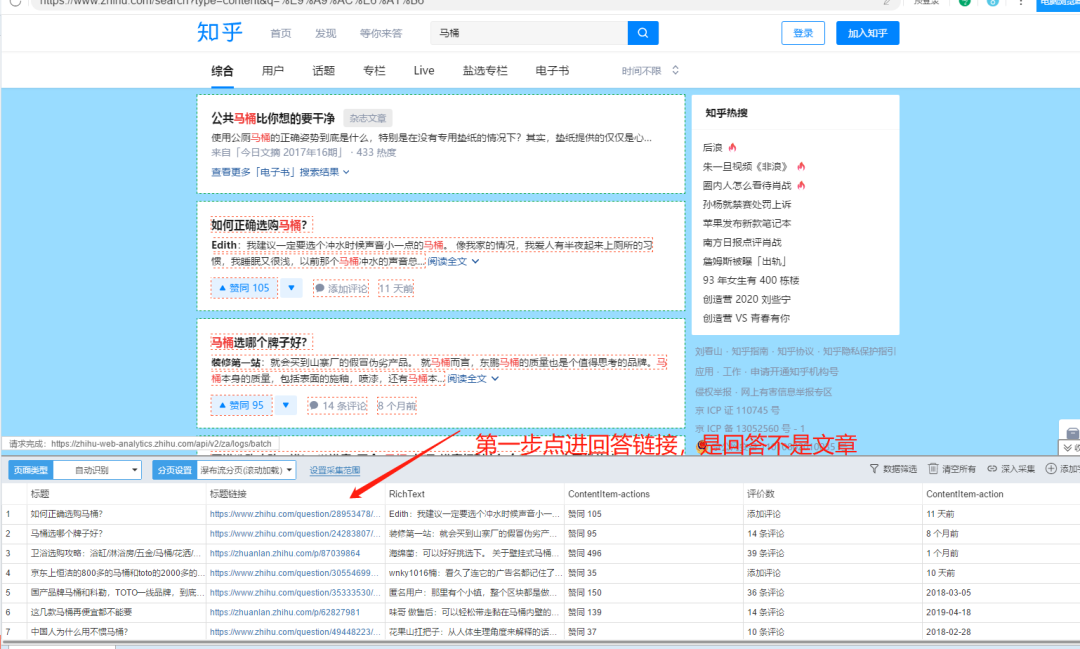Image resolution: width=1080 pixels, height=649 pixels.
Task: Click the 深入采集 link icon
Action: point(992,468)
